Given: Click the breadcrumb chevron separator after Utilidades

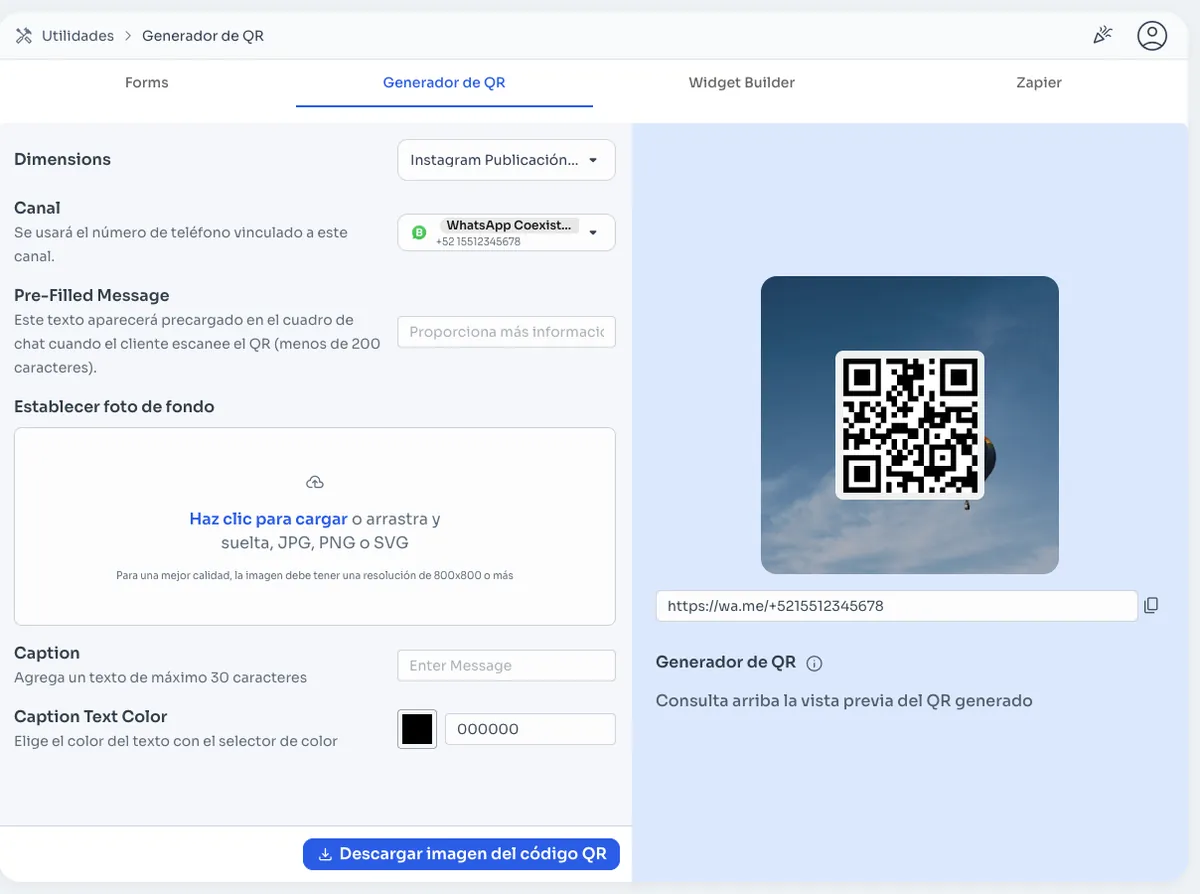Looking at the screenshot, I should pyautogui.click(x=128, y=36).
